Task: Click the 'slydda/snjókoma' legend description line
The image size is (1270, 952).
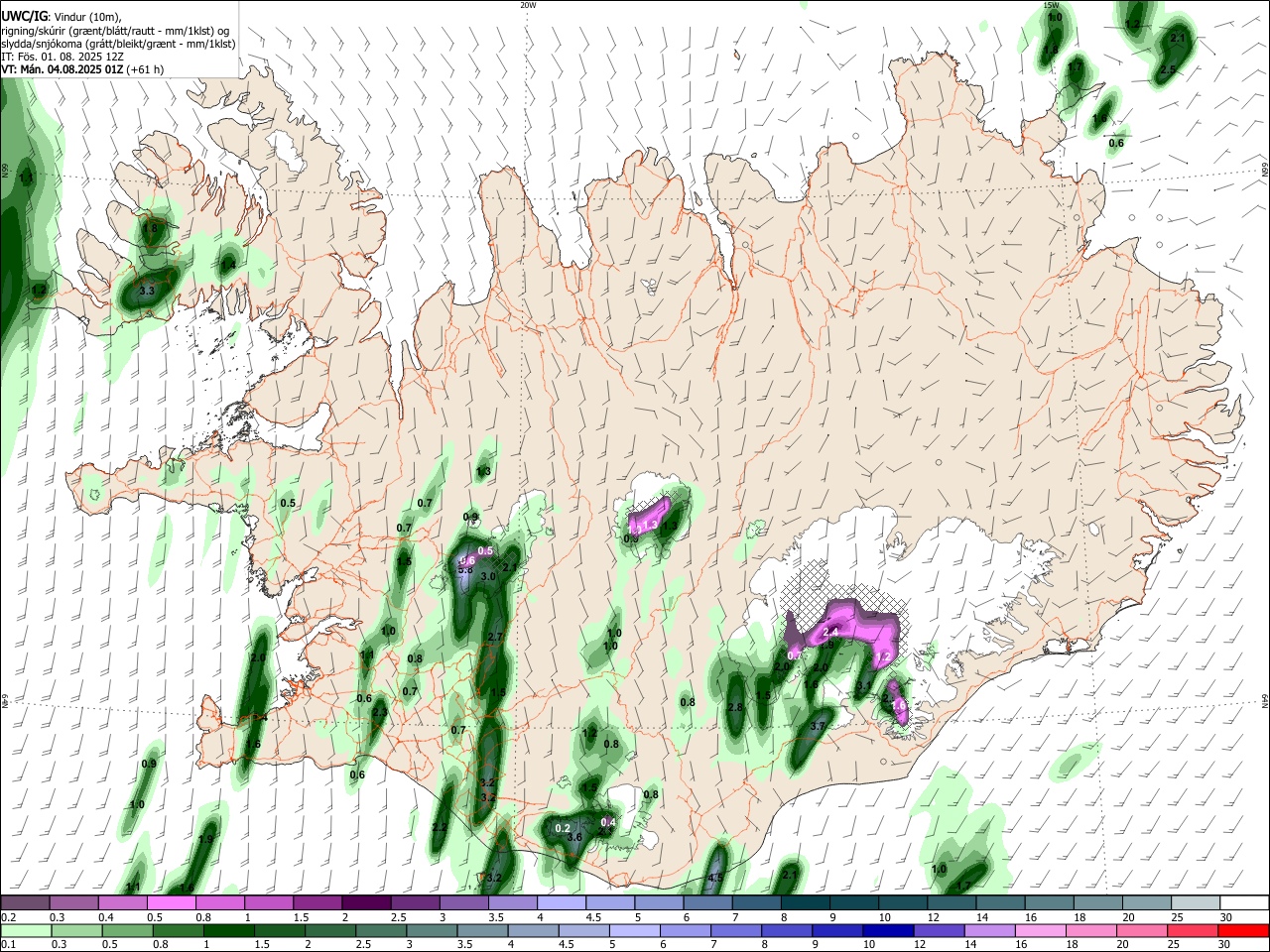Action: 118,44
